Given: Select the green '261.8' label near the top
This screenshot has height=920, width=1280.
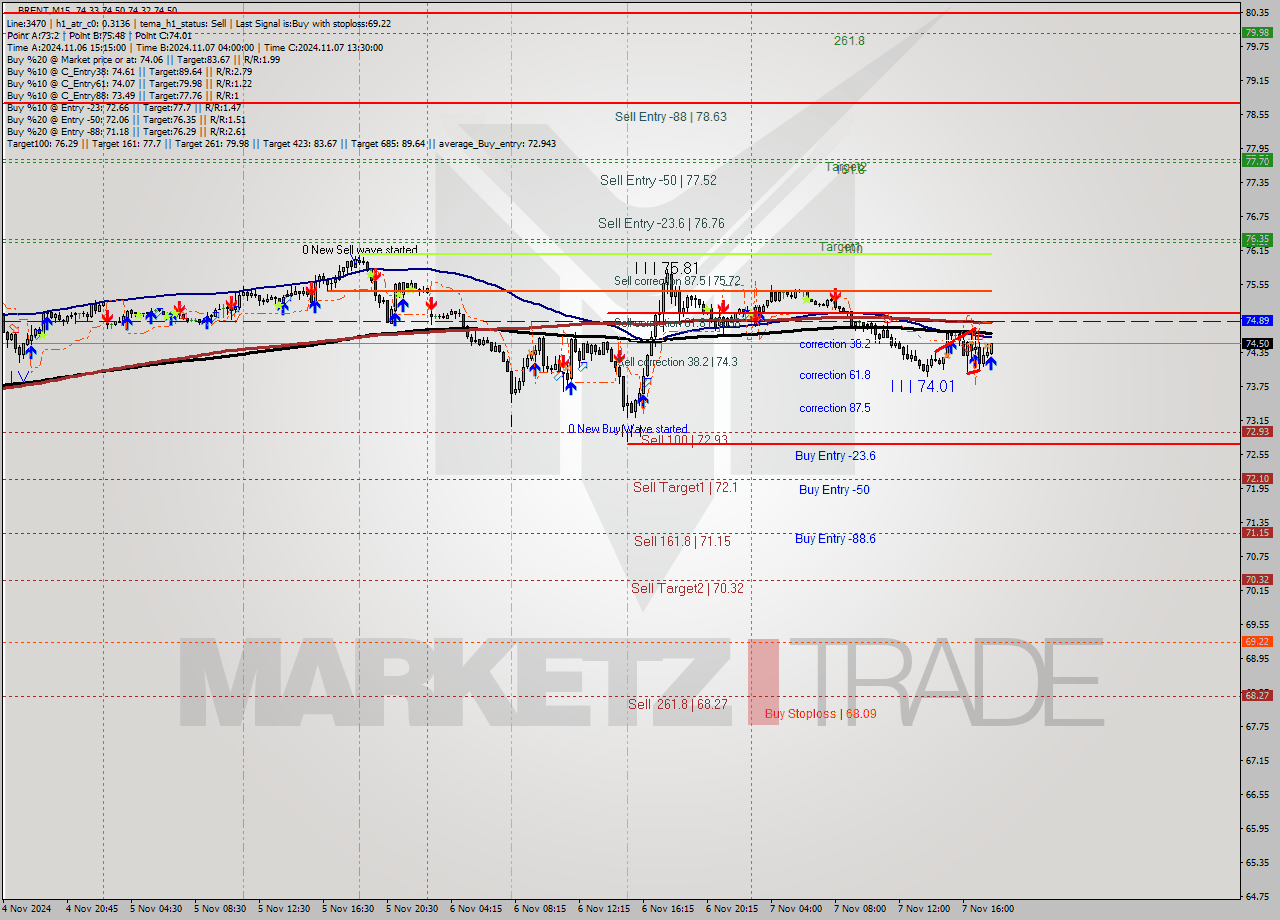Looking at the screenshot, I should coord(849,41).
